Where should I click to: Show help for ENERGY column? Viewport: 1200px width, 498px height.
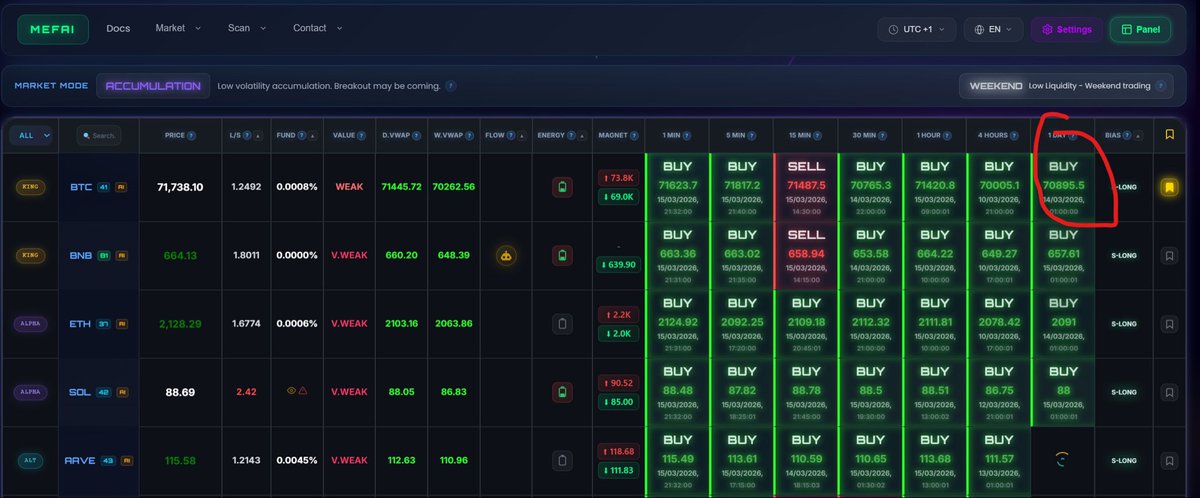pos(570,135)
